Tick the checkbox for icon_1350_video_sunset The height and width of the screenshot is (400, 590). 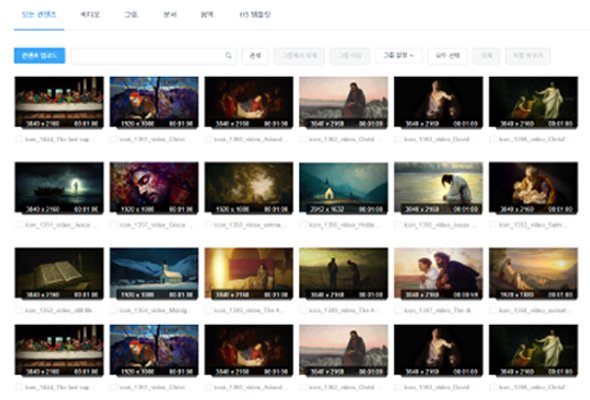[x=492, y=310]
